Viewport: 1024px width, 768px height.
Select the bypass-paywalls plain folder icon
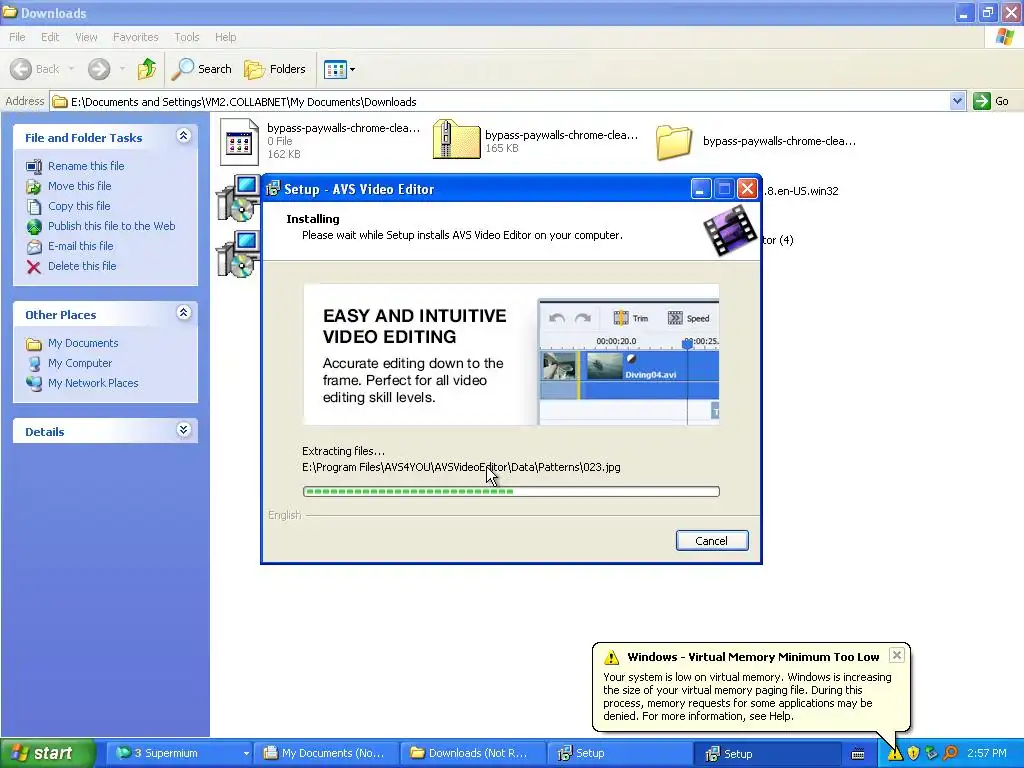point(674,142)
